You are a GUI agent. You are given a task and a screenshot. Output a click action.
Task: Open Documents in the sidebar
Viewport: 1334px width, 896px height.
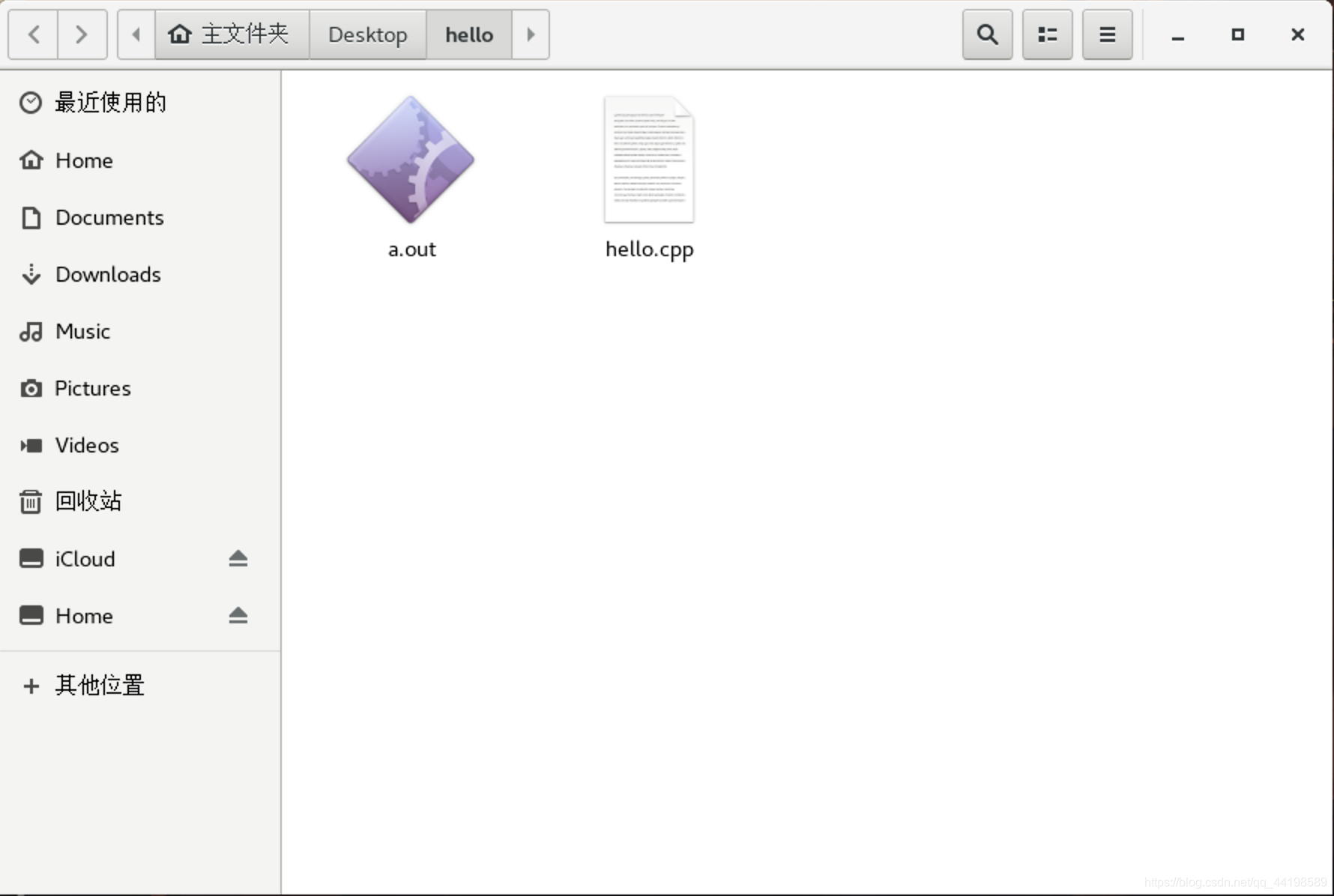pyautogui.click(x=140, y=217)
